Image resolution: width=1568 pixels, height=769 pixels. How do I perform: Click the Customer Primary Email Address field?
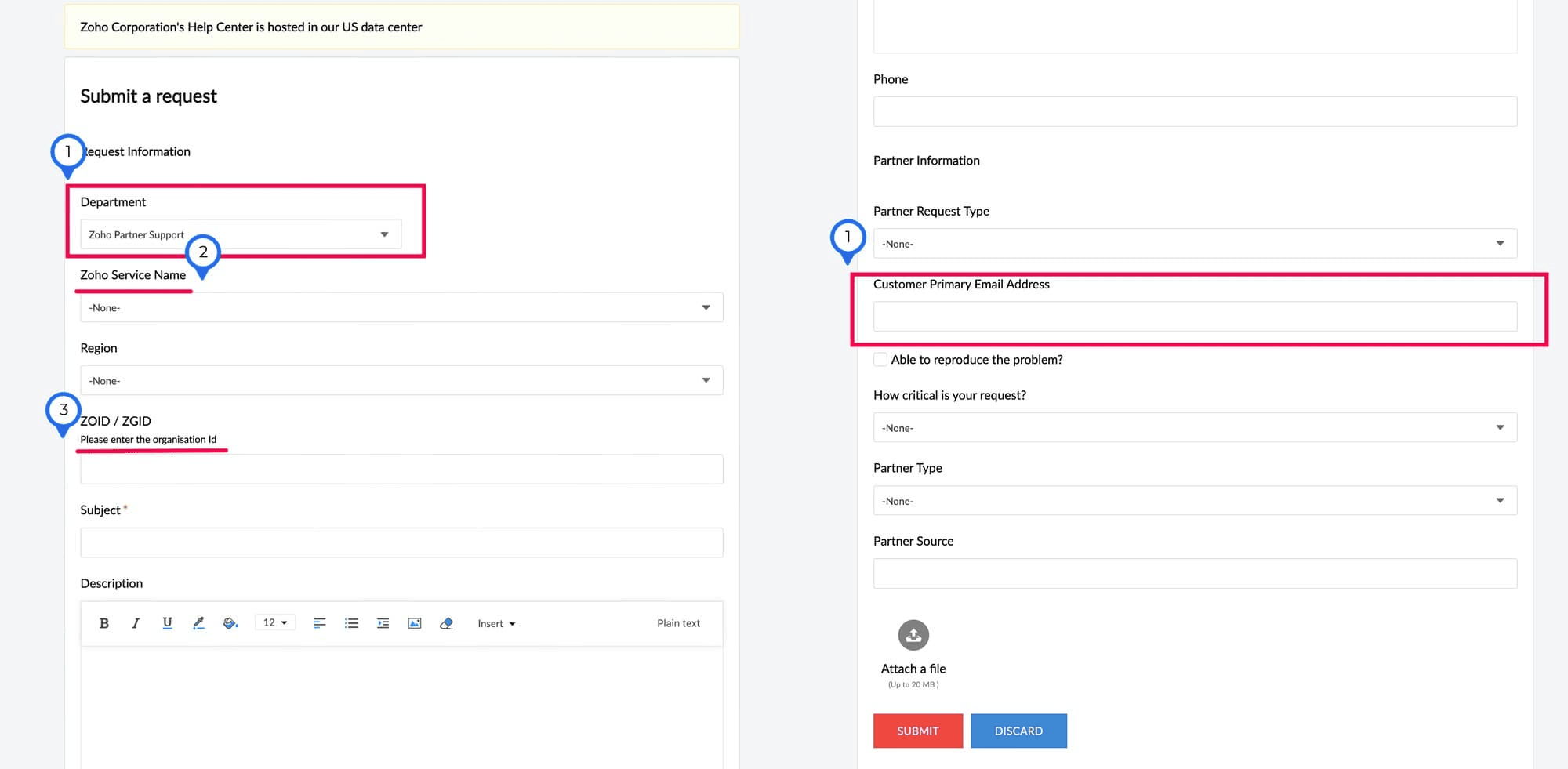[x=1195, y=316]
